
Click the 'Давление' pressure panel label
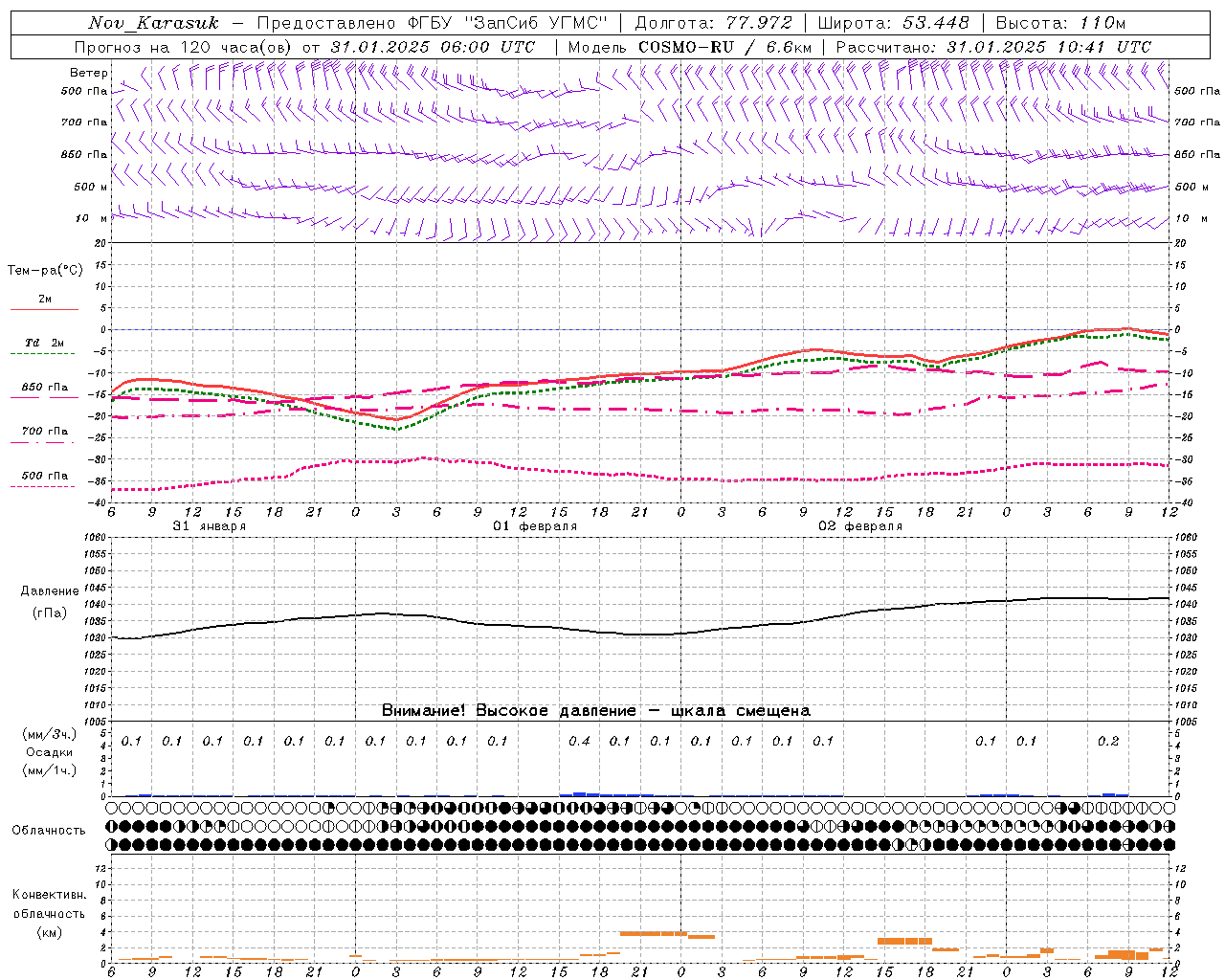[x=50, y=591]
